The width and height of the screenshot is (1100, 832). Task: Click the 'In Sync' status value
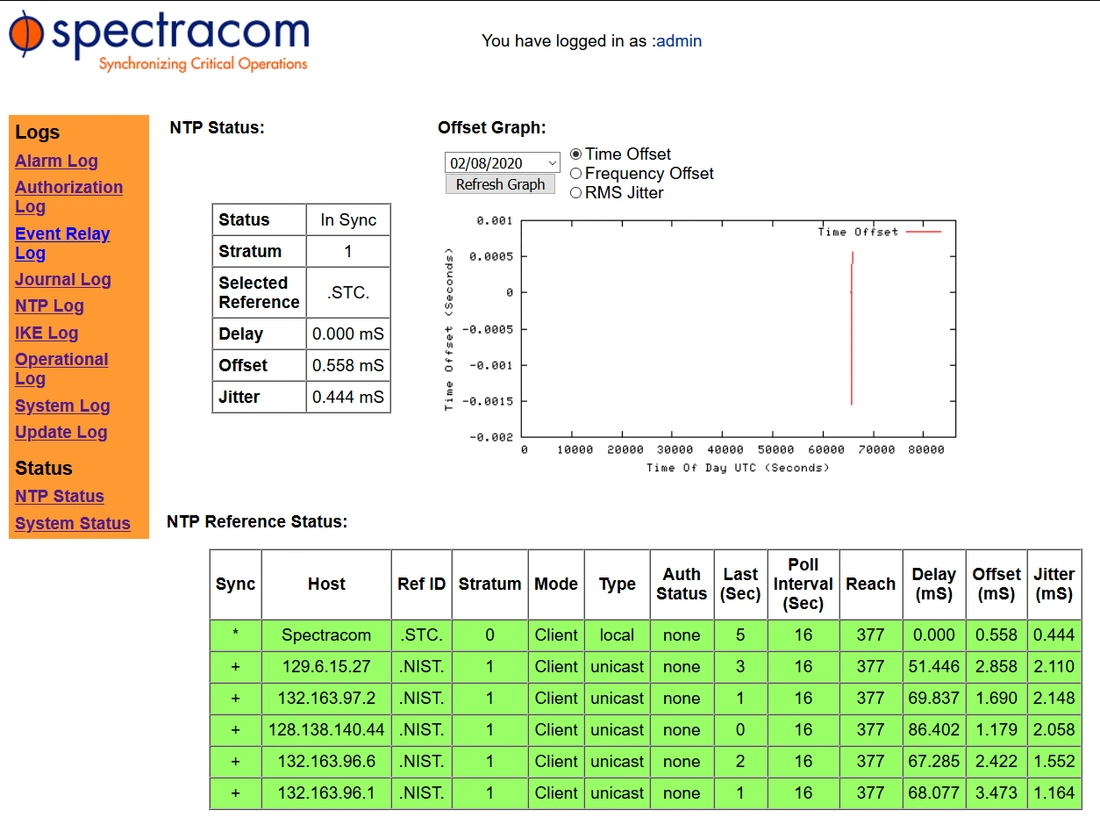tap(348, 220)
